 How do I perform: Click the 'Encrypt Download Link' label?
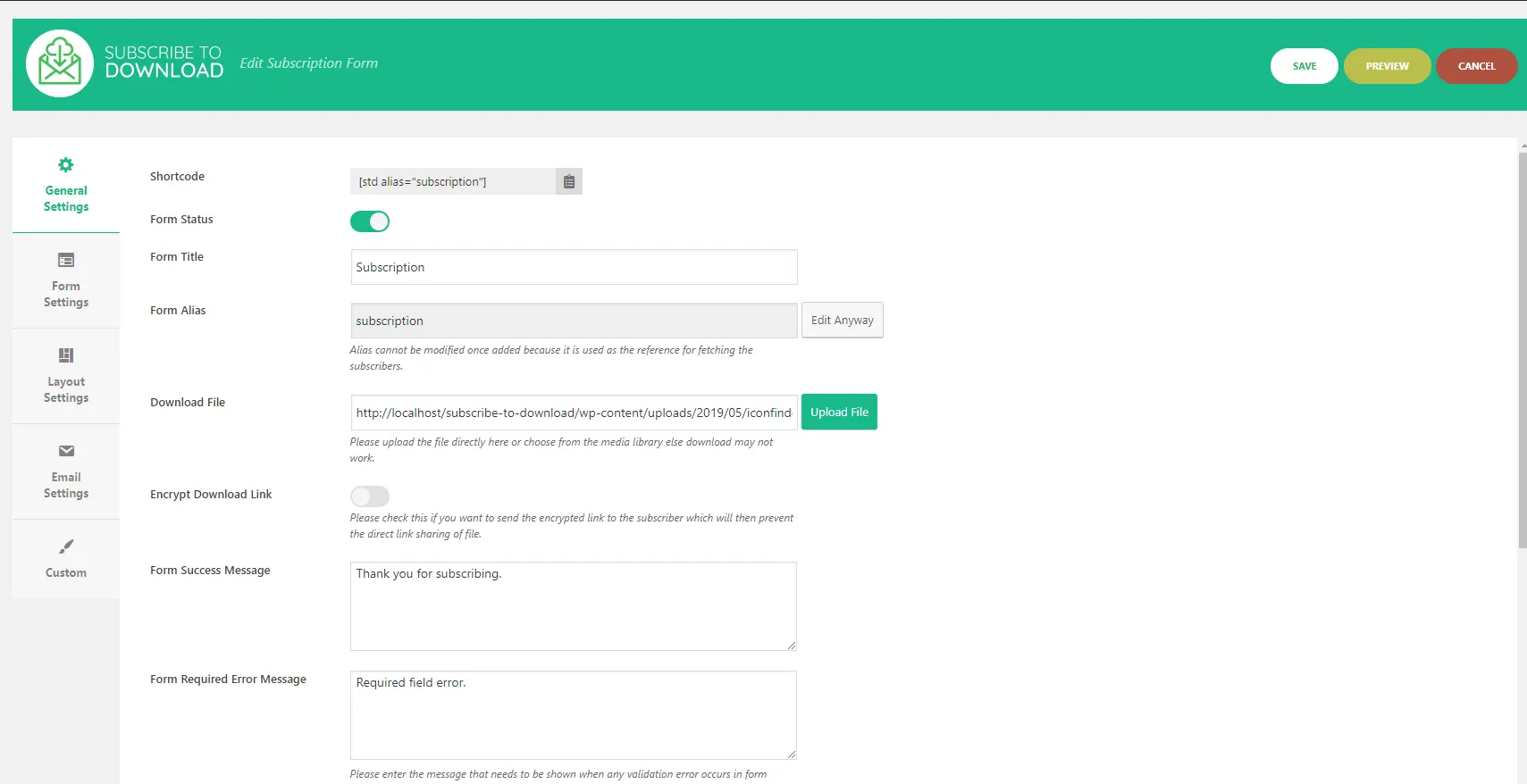[211, 494]
